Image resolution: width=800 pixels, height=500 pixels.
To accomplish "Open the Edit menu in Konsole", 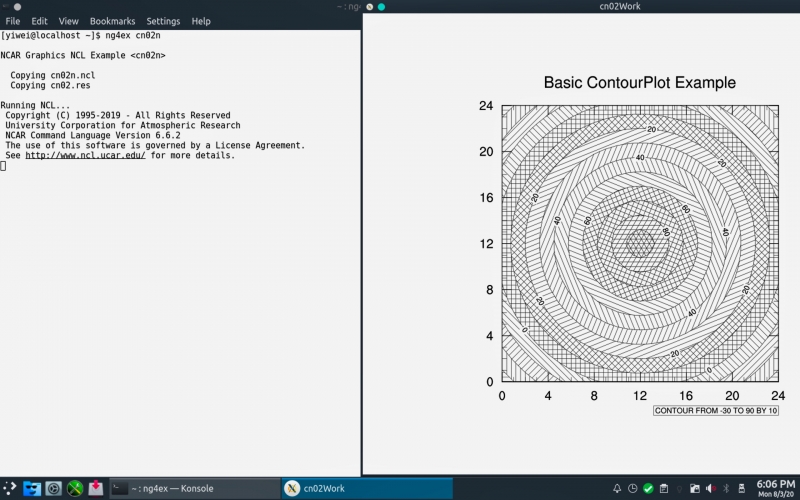I will (39, 21).
